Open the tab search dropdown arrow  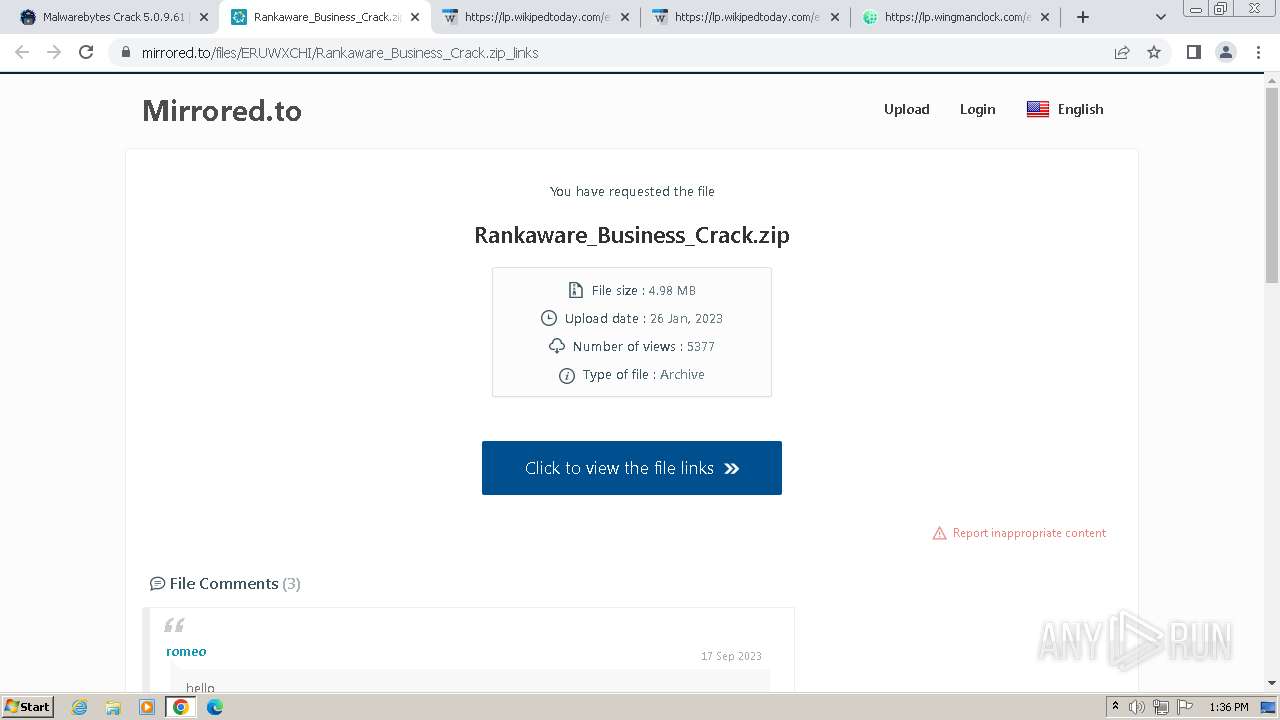1161,17
